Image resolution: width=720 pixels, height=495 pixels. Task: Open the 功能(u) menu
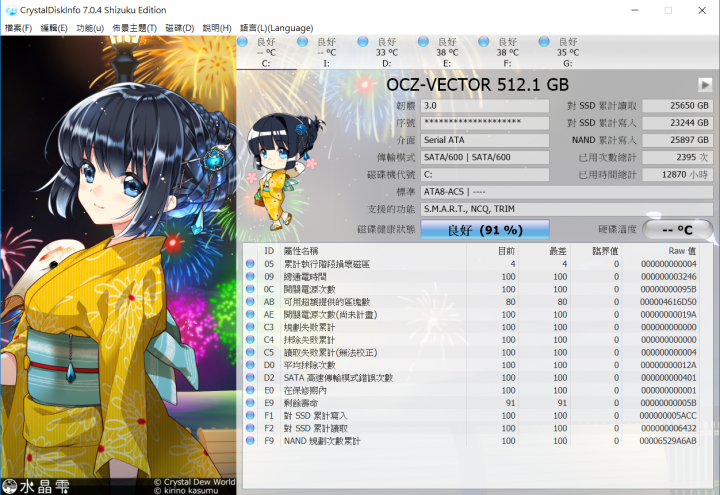(90, 28)
